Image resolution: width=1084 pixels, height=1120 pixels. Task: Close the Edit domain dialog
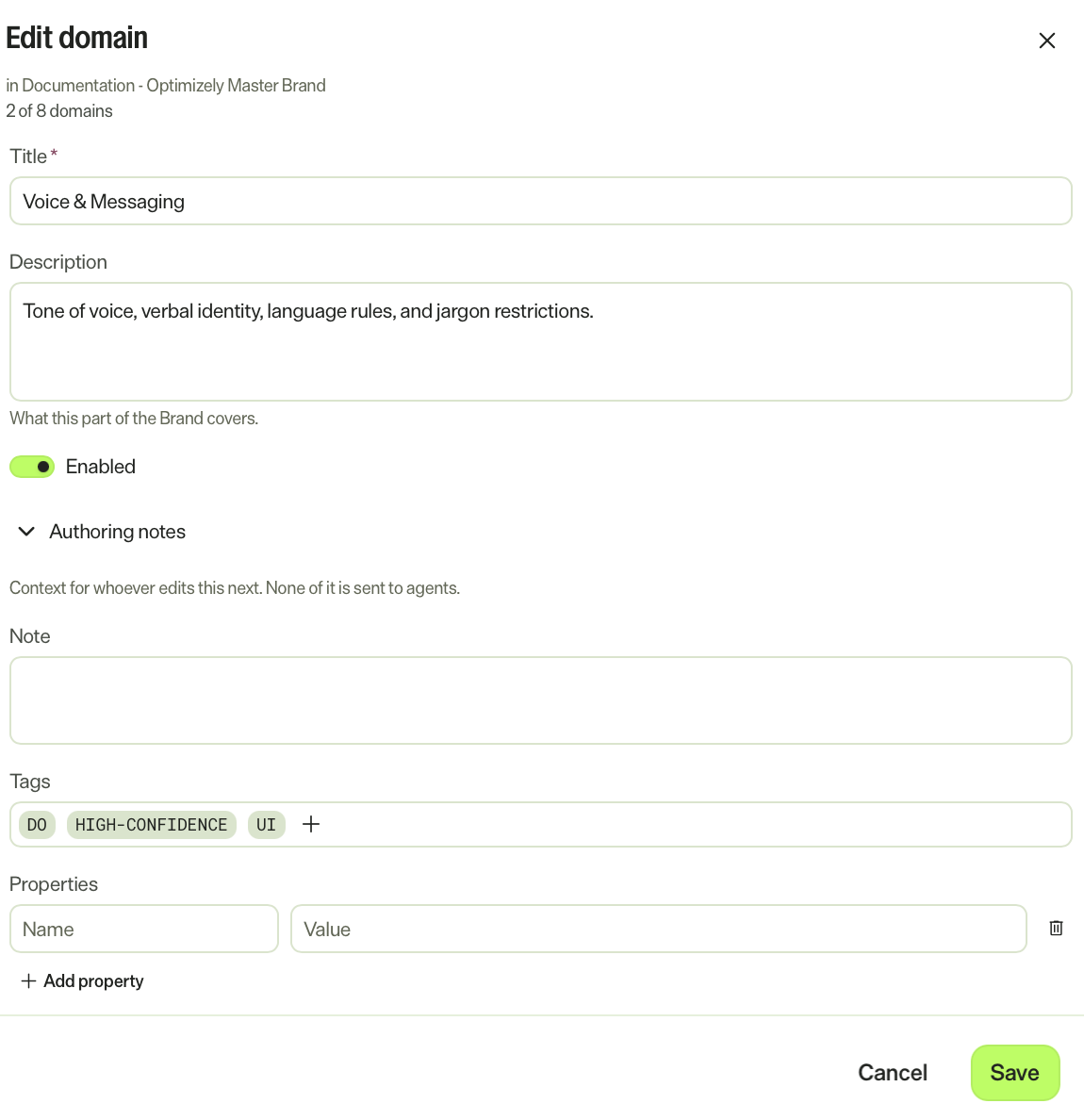tap(1047, 41)
